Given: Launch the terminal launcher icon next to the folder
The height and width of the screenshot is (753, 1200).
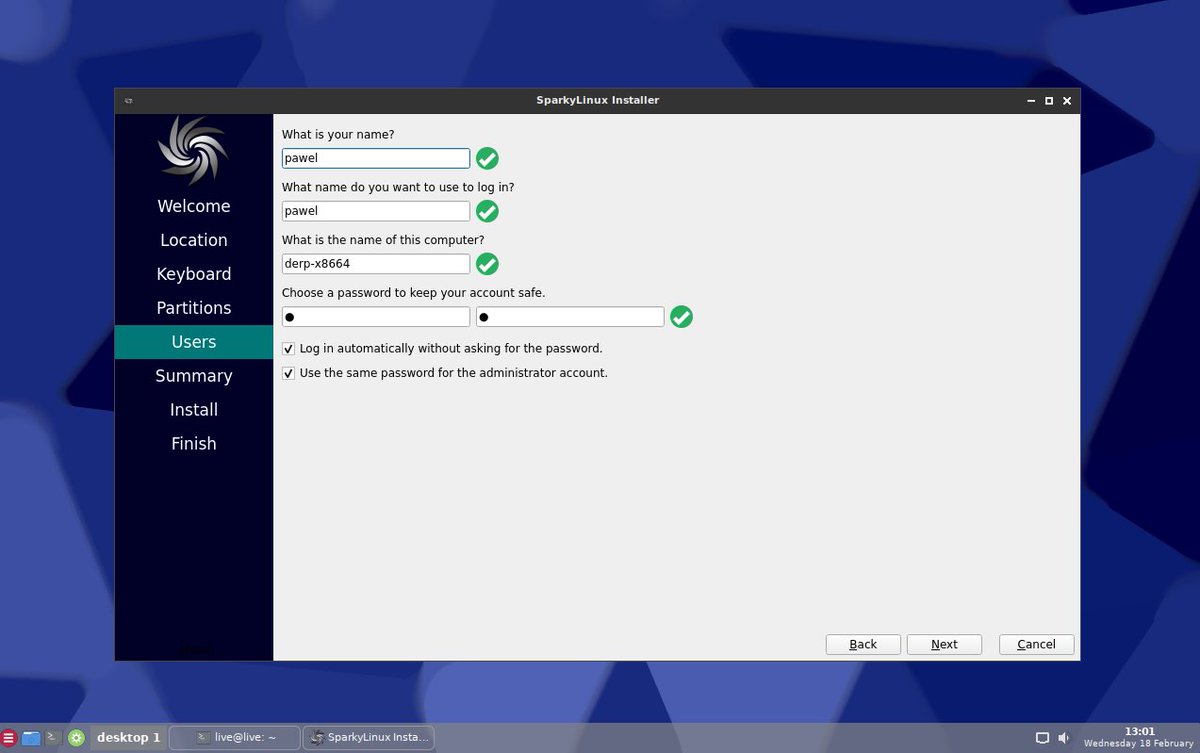Looking at the screenshot, I should [54, 738].
